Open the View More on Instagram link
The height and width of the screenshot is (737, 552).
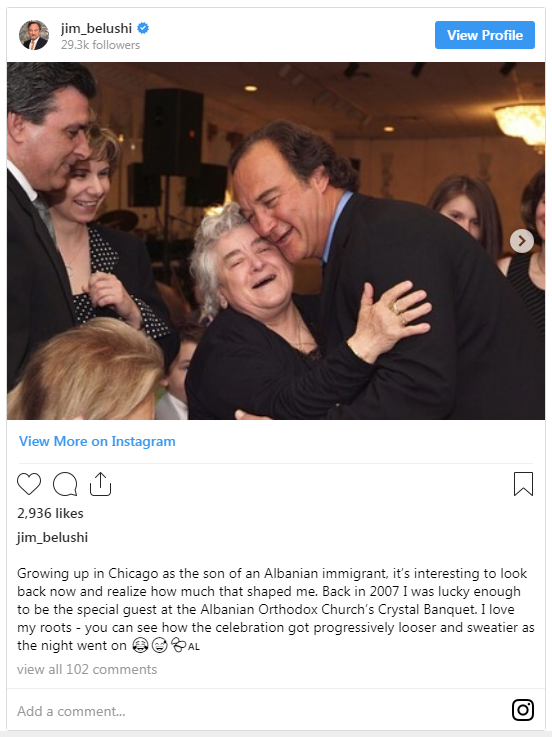(x=97, y=441)
